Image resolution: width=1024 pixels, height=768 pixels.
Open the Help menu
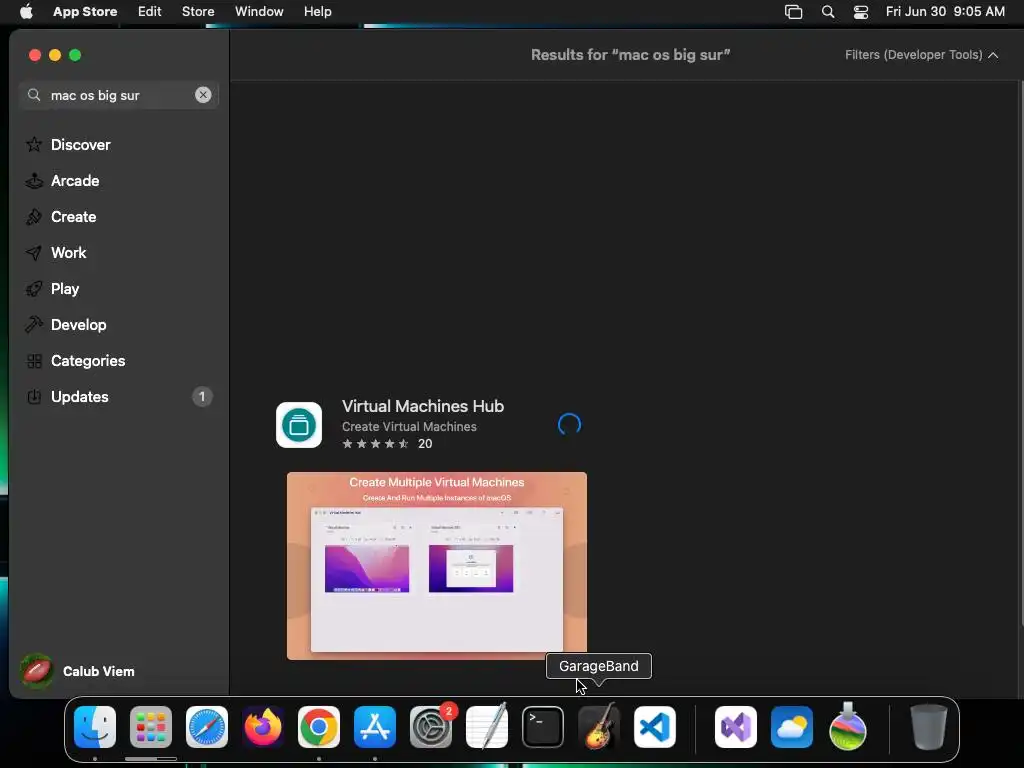pyautogui.click(x=317, y=12)
